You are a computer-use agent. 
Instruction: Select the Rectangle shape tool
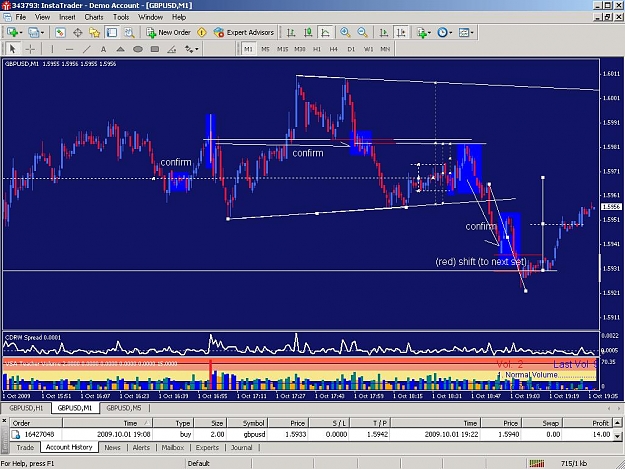coord(155,49)
